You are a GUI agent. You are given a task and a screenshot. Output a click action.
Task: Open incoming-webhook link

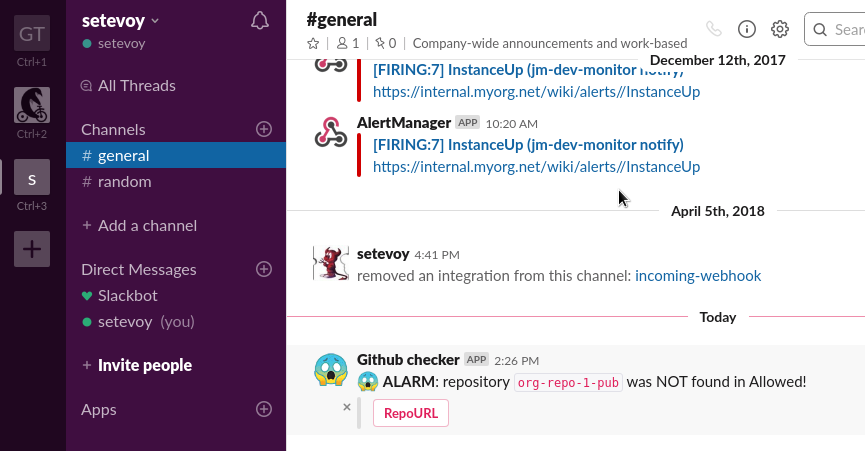pyautogui.click(x=698, y=276)
